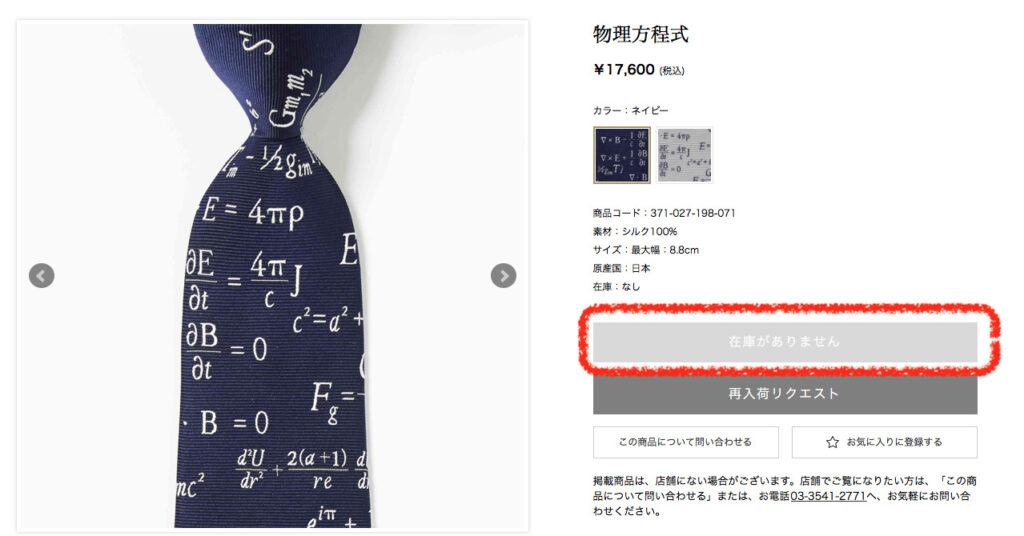Click the 在庫：なし stock status line
The width and height of the screenshot is (1024, 536).
[x=616, y=286]
